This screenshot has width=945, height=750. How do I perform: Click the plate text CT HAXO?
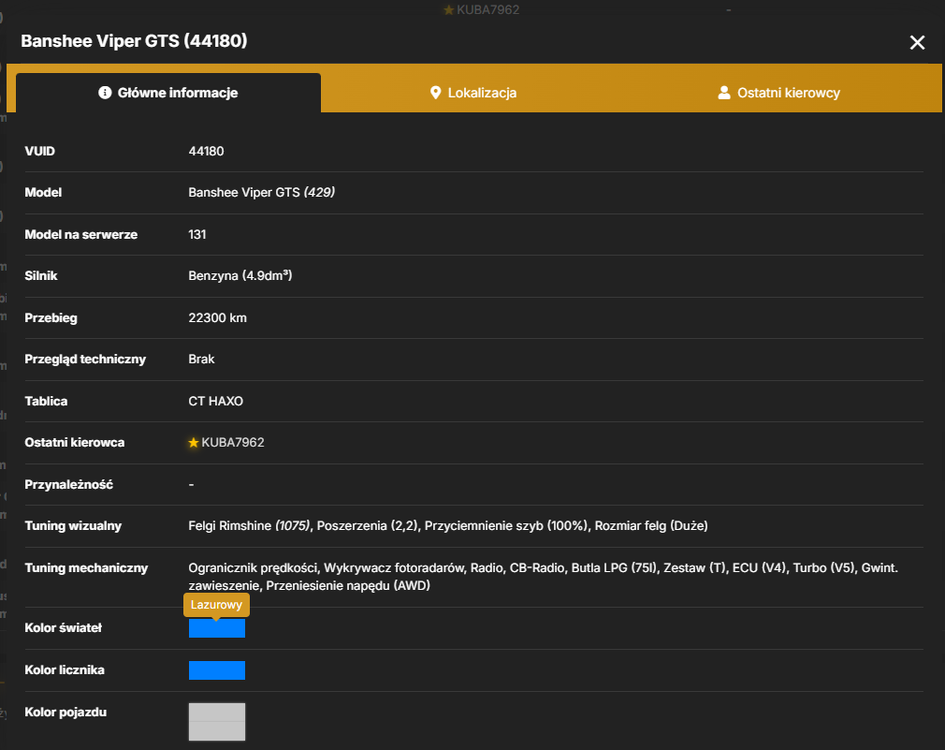[x=216, y=402]
